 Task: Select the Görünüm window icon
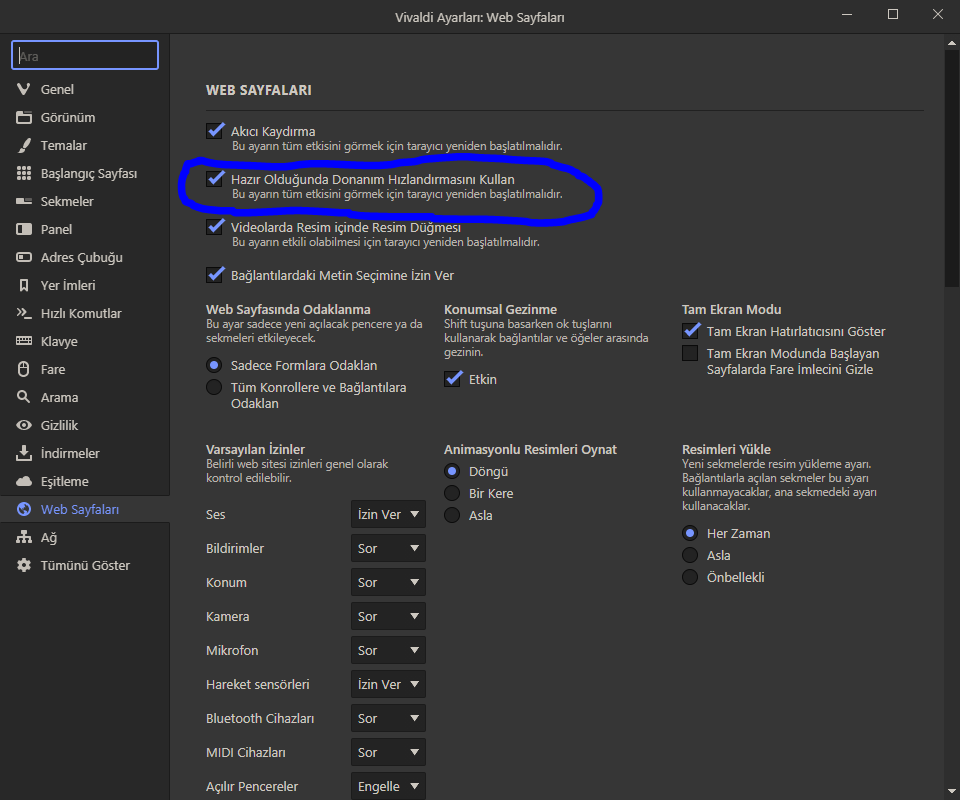click(23, 118)
